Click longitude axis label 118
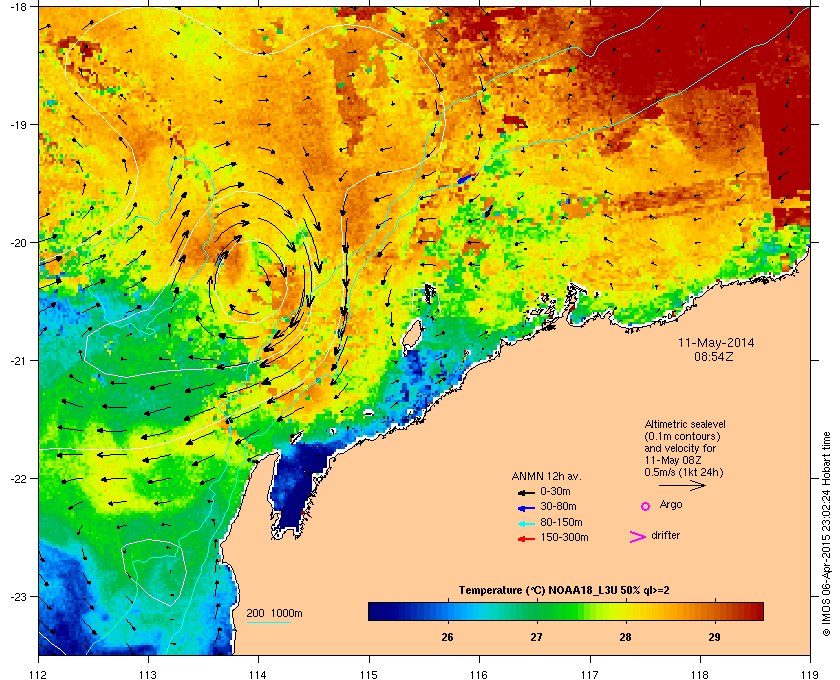Image resolution: width=840 pixels, height=680 pixels. click(x=700, y=675)
